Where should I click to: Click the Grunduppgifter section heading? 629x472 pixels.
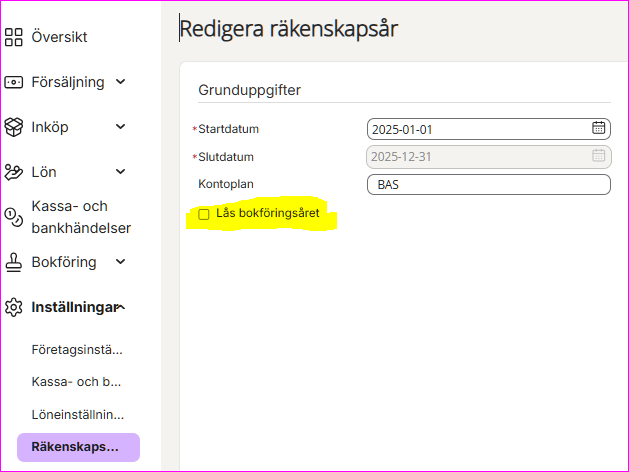[x=250, y=90]
